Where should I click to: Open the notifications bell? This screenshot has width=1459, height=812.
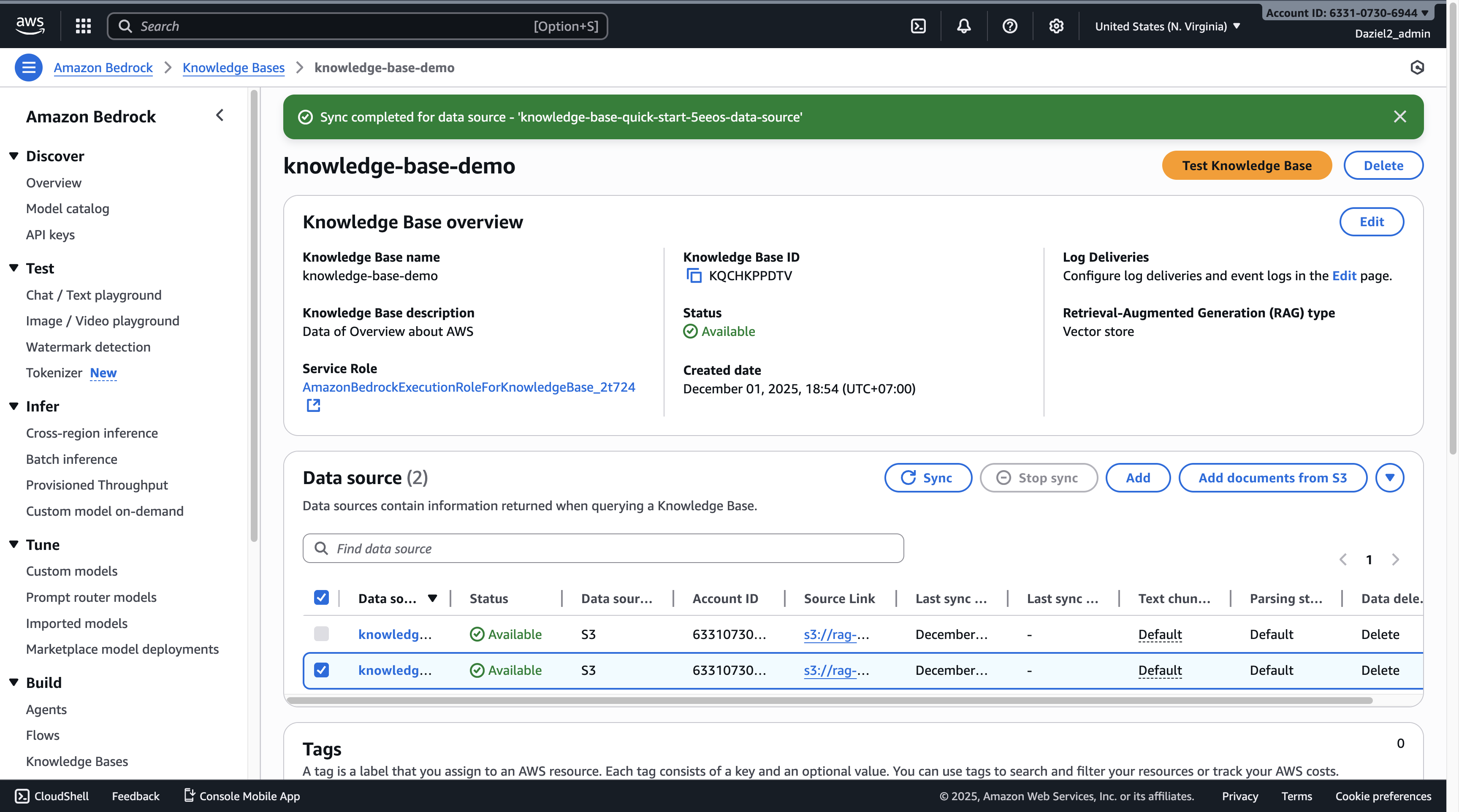point(963,25)
